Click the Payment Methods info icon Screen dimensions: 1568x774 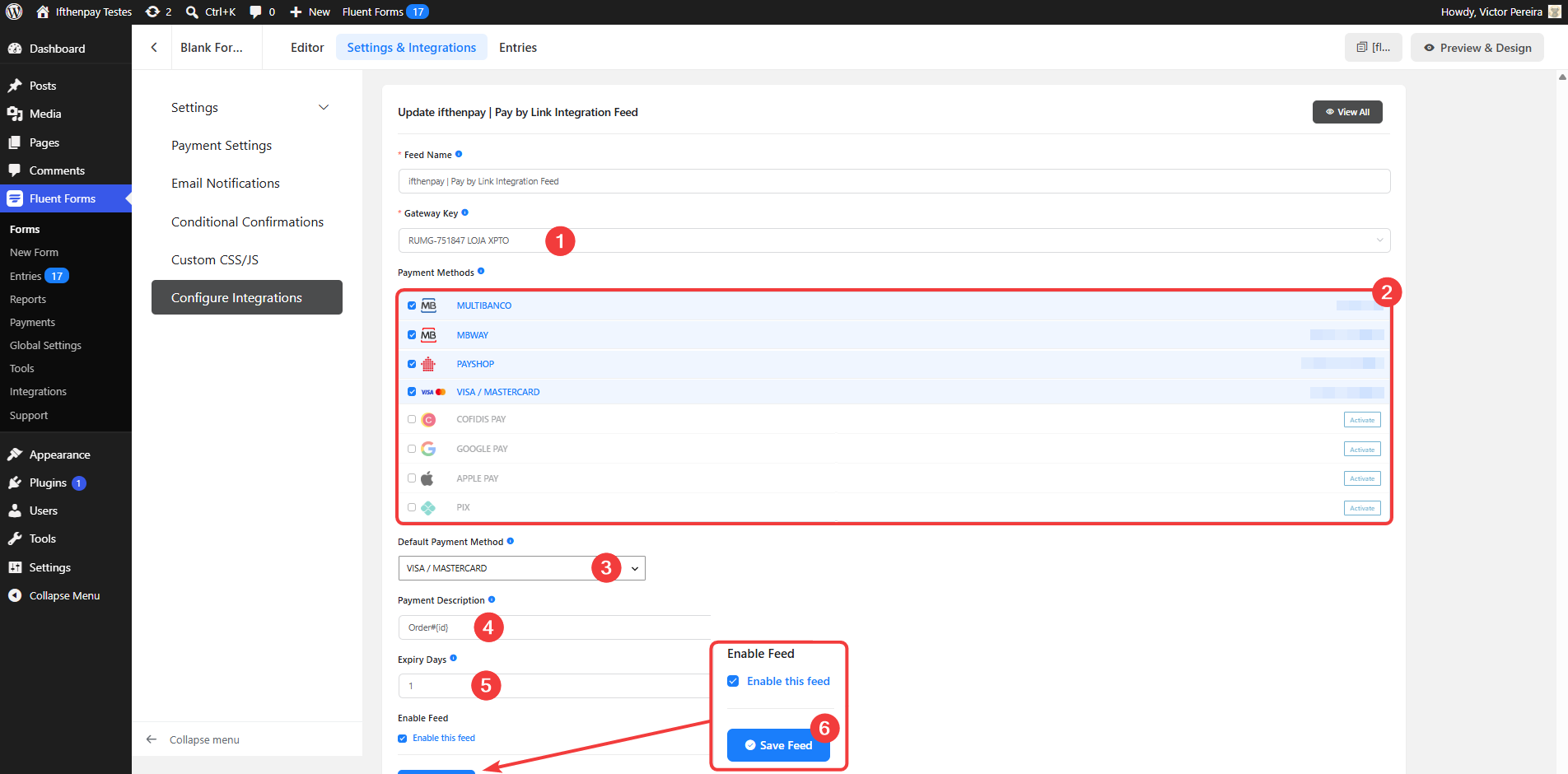tap(481, 271)
